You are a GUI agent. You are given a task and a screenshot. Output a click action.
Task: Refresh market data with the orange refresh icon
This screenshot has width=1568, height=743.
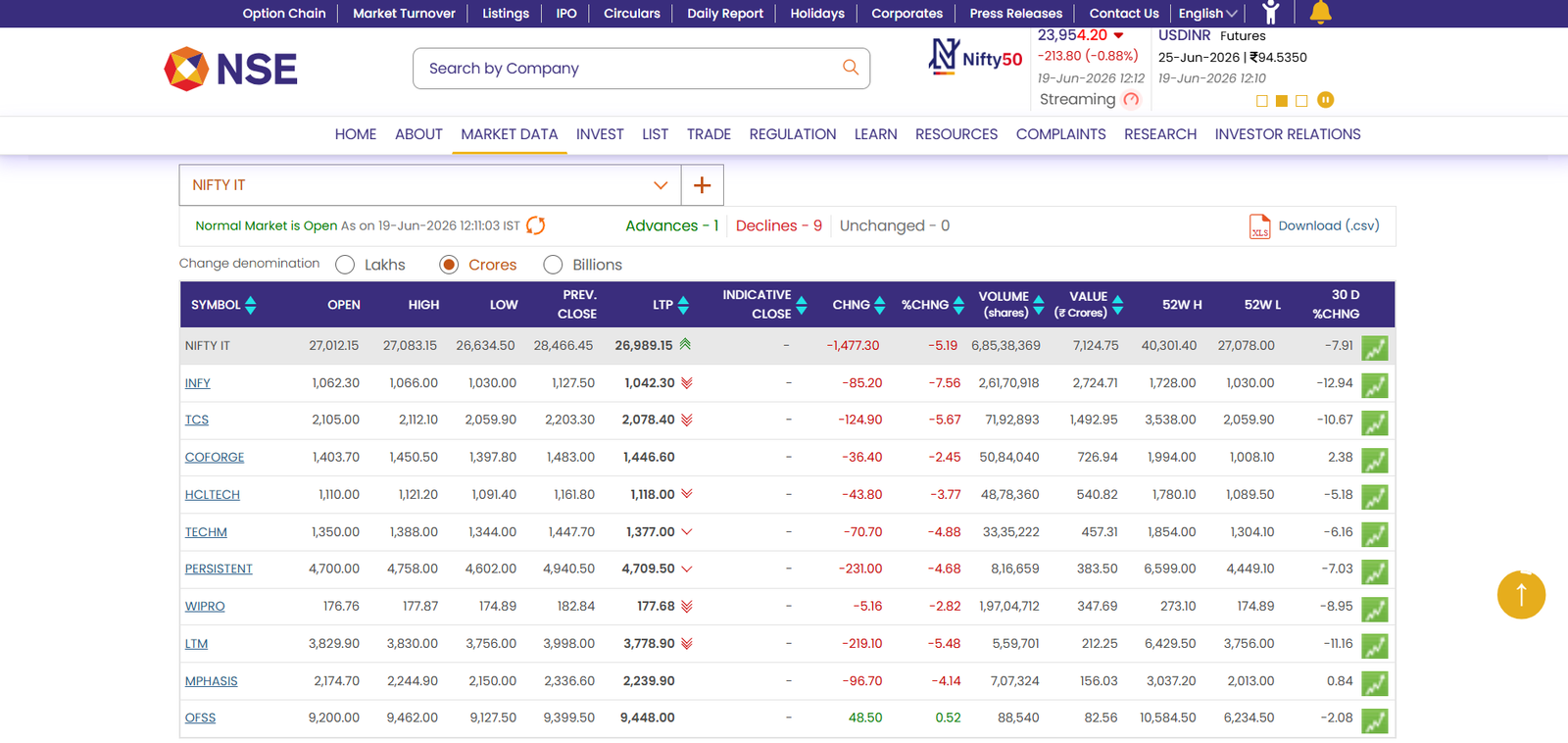click(x=536, y=225)
